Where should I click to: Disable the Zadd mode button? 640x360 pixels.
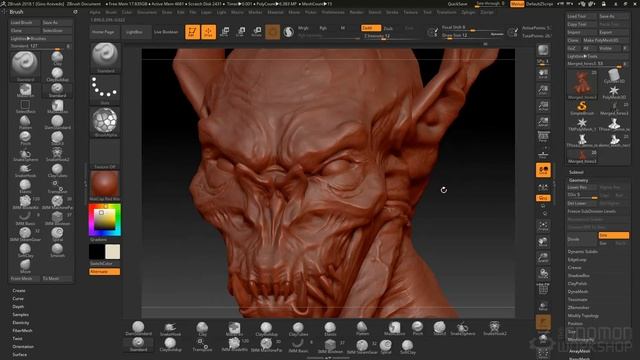[371, 28]
